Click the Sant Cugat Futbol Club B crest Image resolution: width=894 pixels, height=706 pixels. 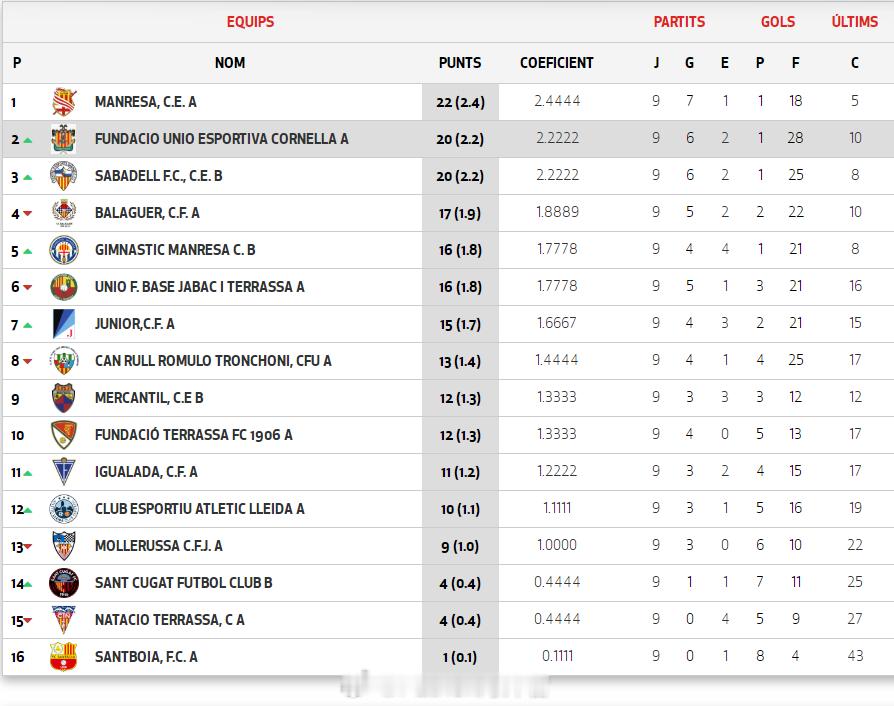coord(63,583)
